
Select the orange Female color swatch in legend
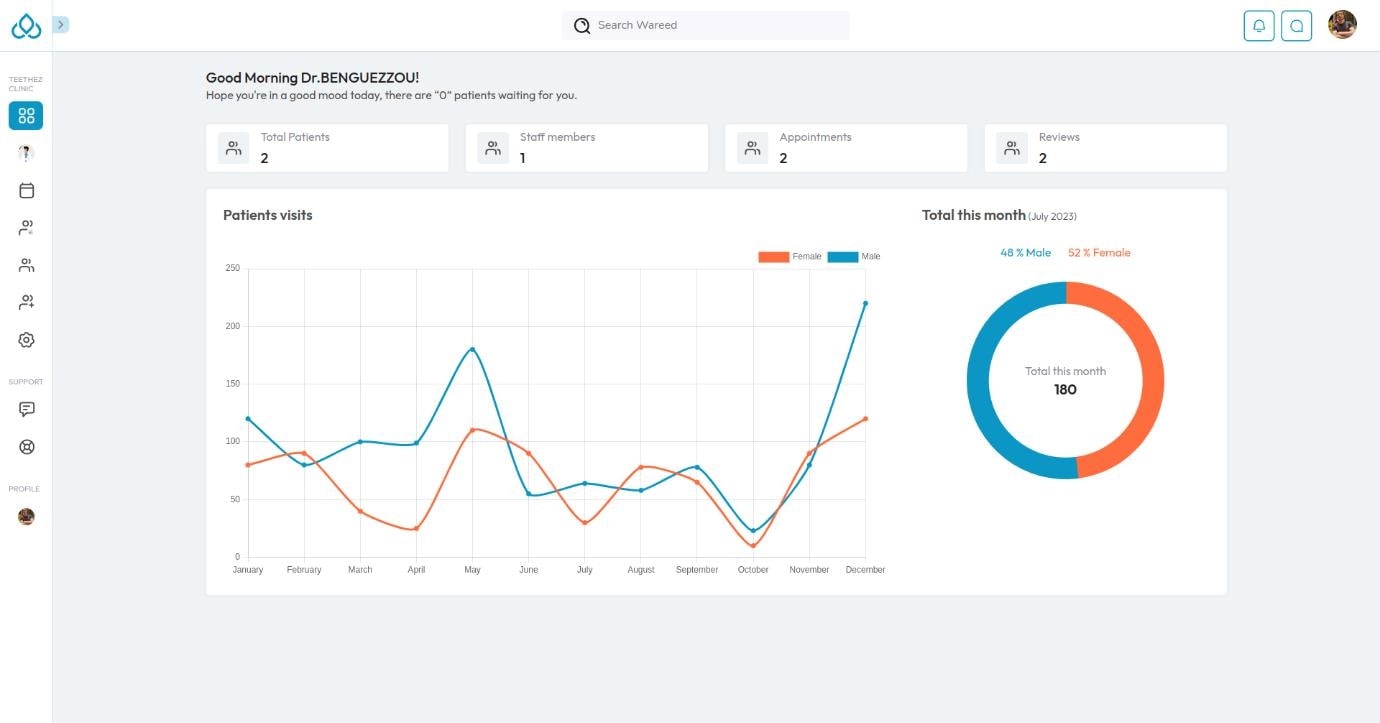click(772, 255)
